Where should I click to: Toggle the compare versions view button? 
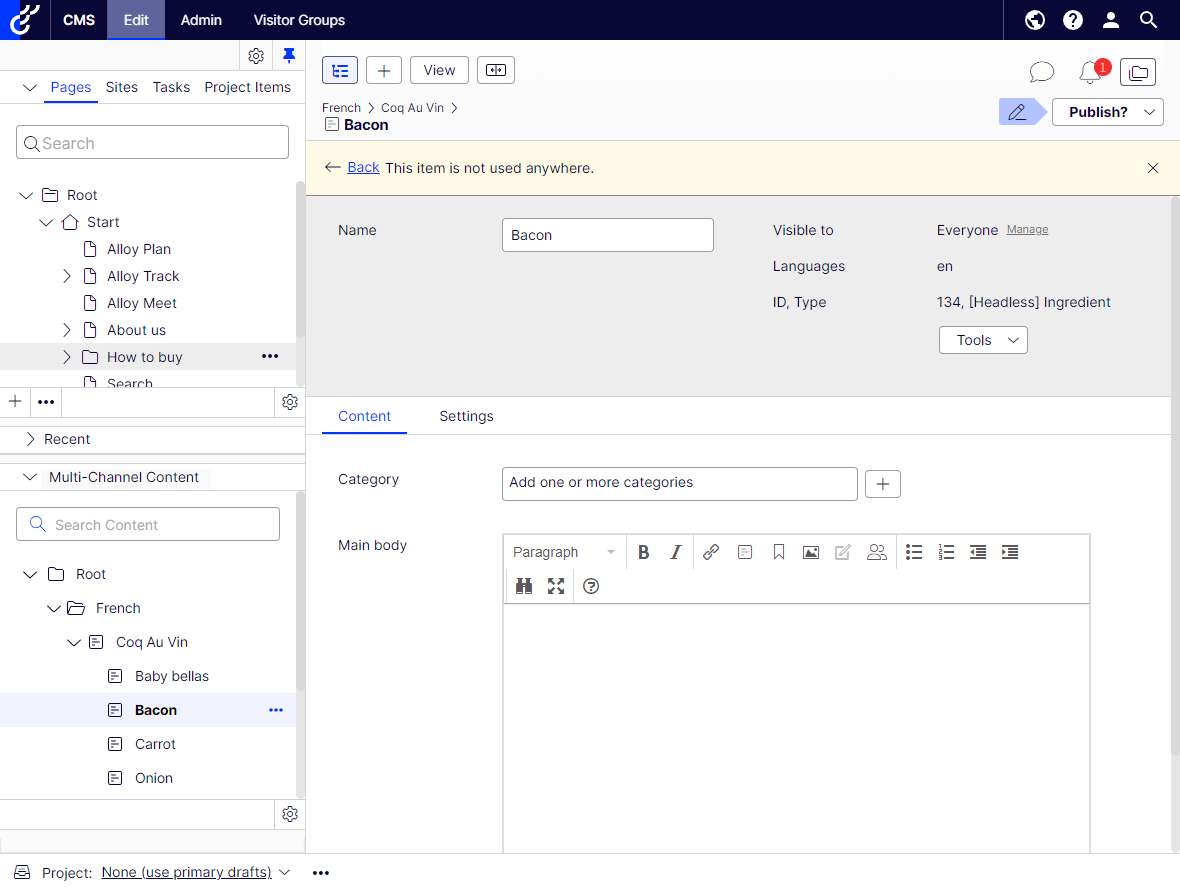coord(496,70)
